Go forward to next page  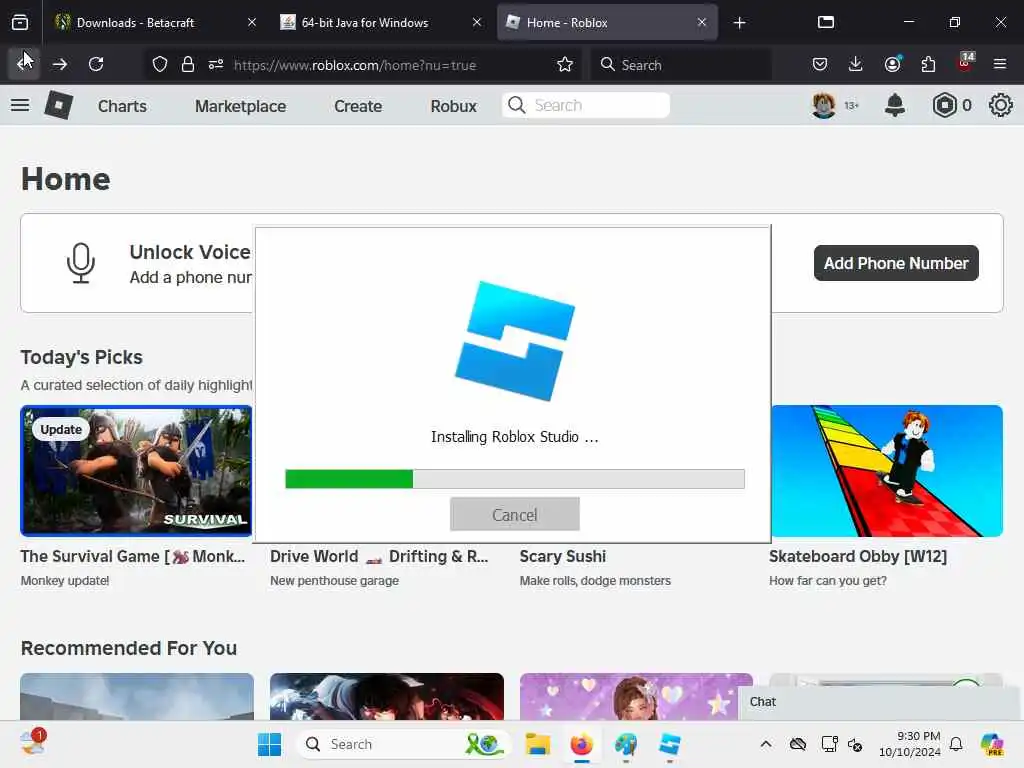[x=60, y=64]
